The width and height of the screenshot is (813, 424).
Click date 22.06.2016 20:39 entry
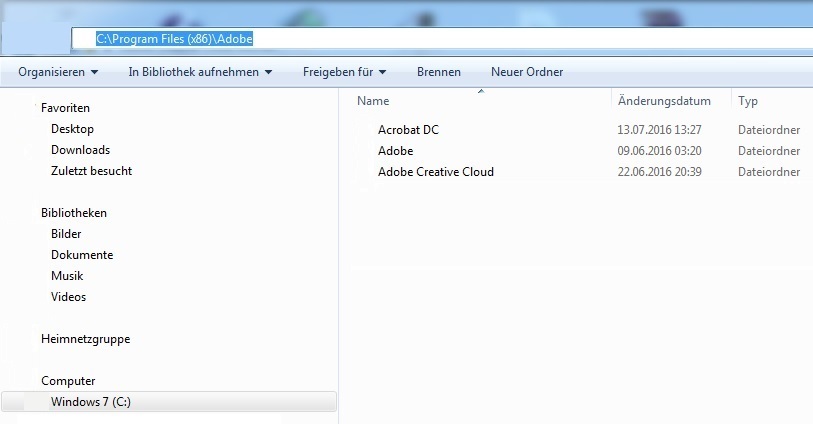pos(659,172)
